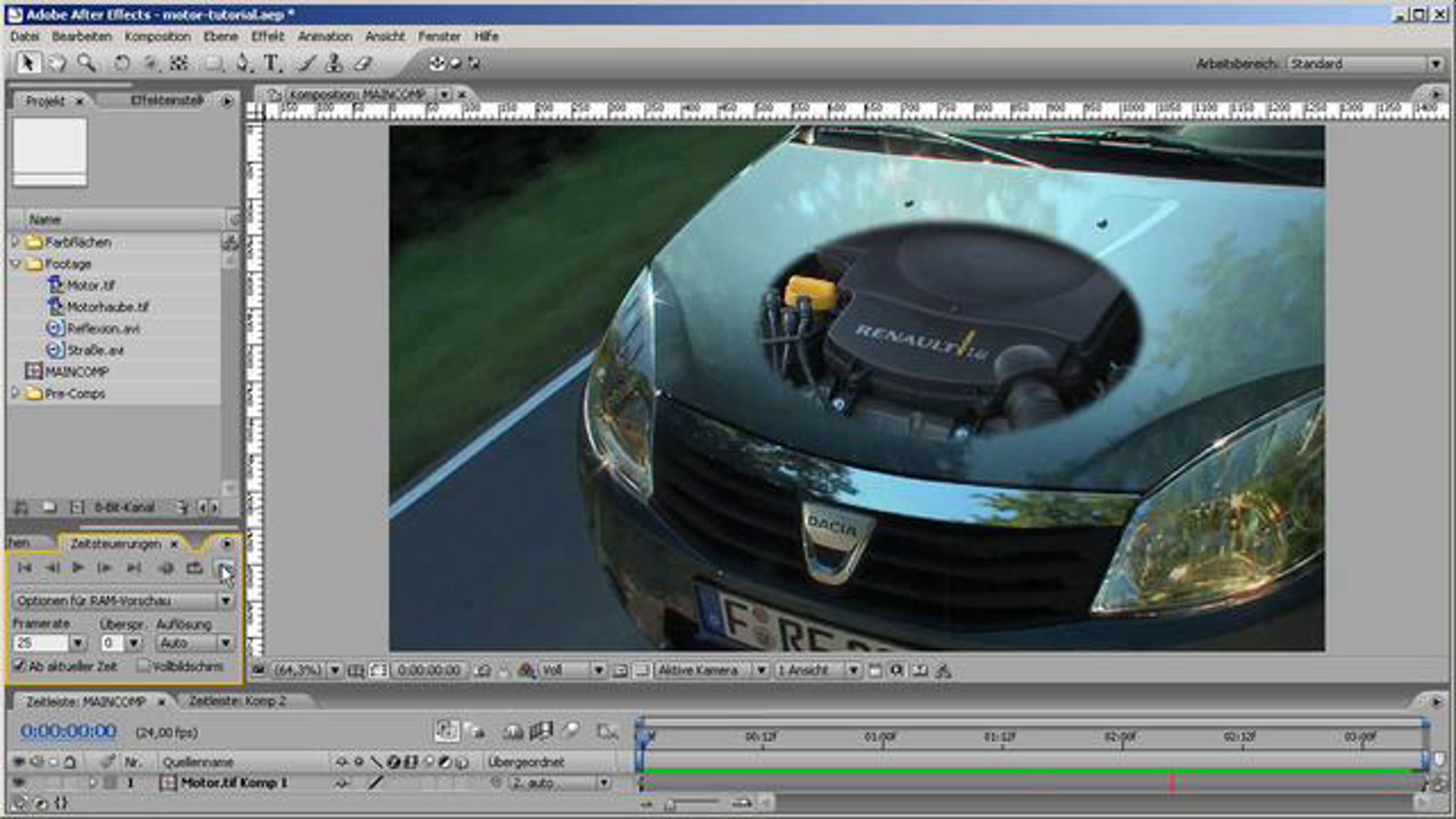Open the Überspr. skip dropdown arrow

click(x=134, y=643)
